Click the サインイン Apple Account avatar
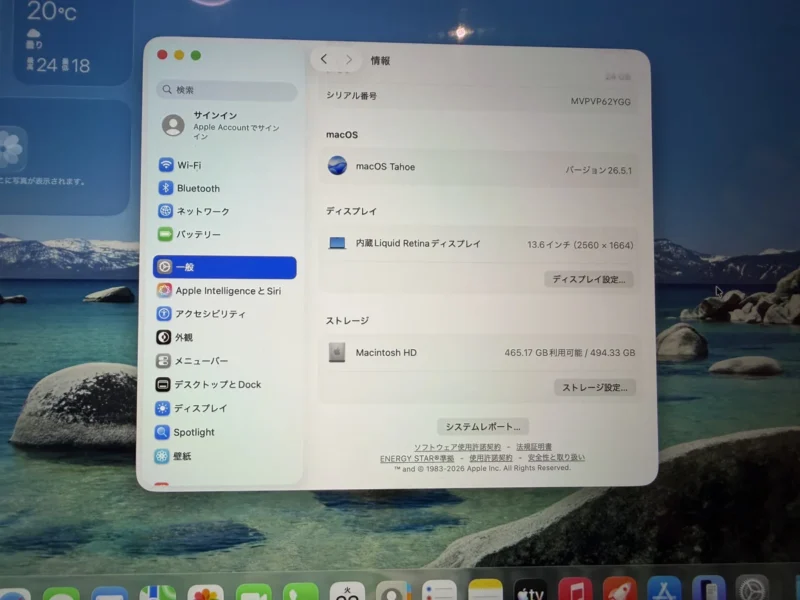The width and height of the screenshot is (800, 600). point(173,125)
